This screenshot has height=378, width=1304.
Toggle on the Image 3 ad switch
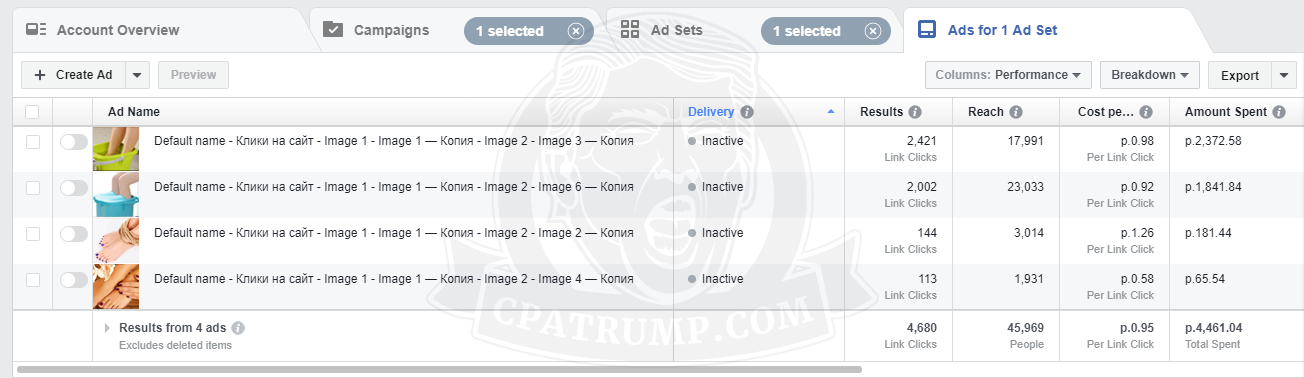click(x=74, y=142)
